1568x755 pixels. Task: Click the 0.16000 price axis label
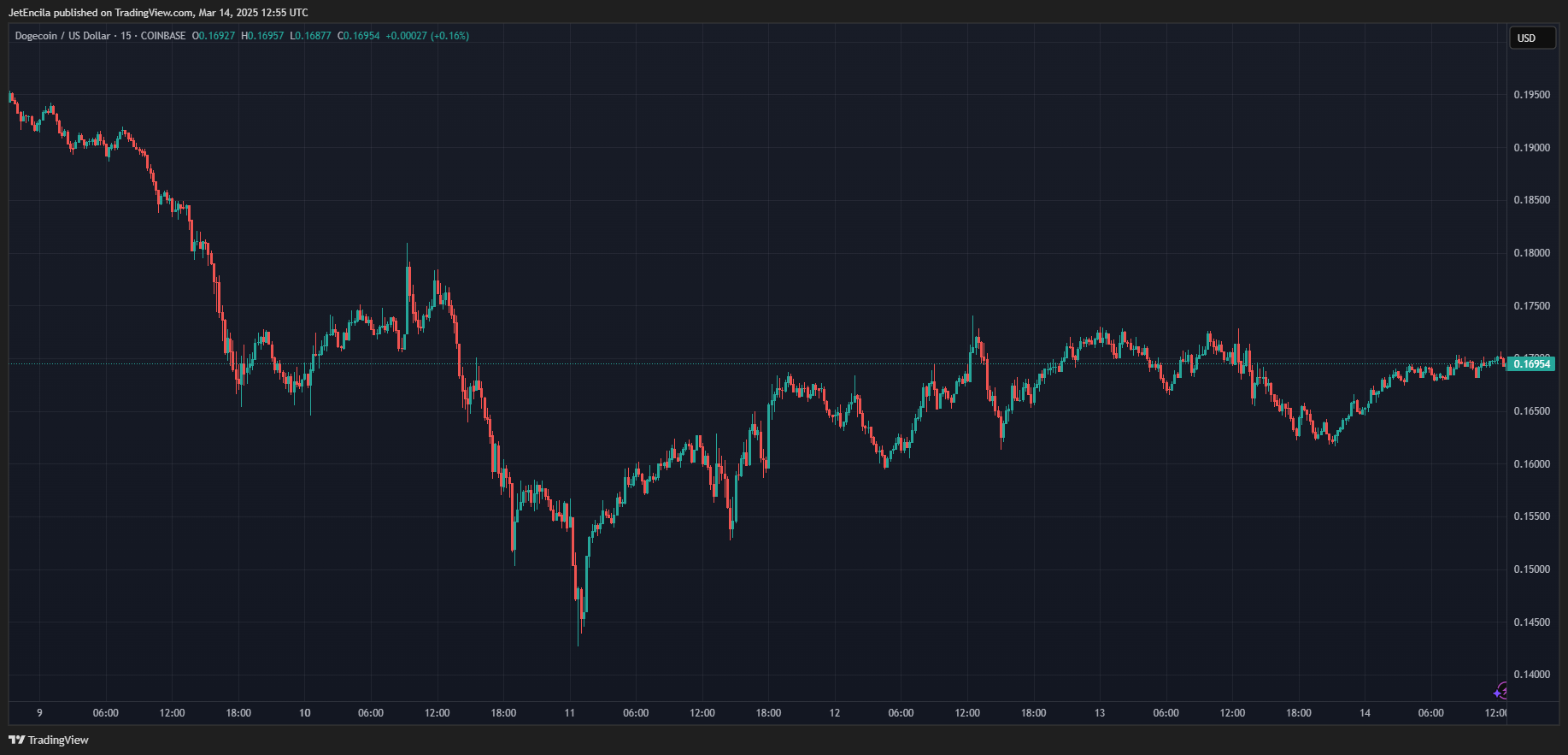(x=1531, y=464)
